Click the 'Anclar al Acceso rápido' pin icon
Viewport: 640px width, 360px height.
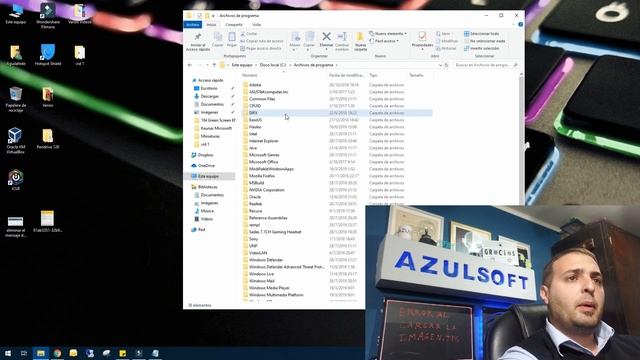[198, 37]
